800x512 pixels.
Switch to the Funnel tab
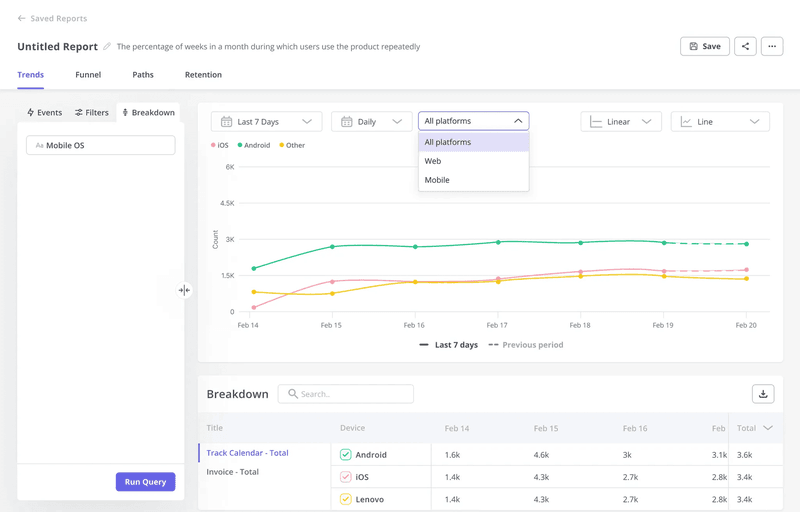coord(88,75)
